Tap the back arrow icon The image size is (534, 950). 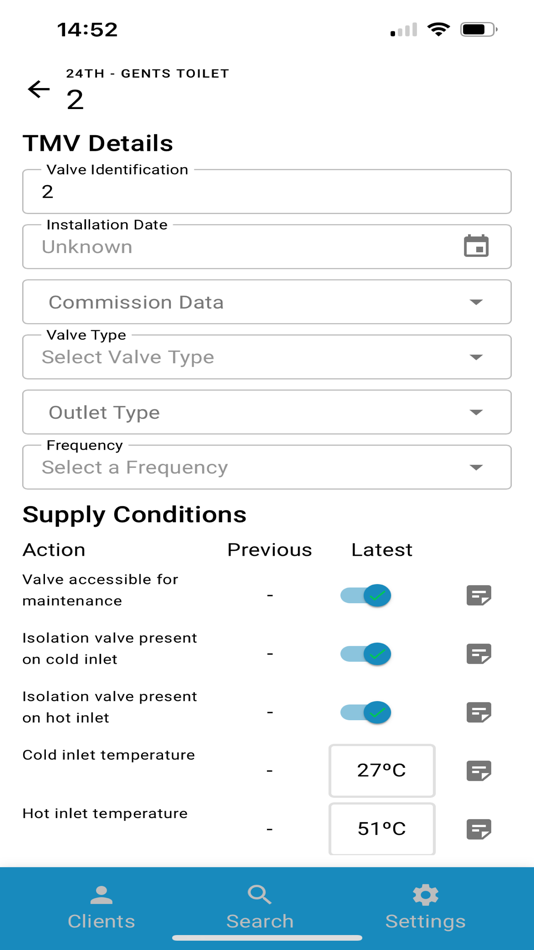[x=39, y=90]
